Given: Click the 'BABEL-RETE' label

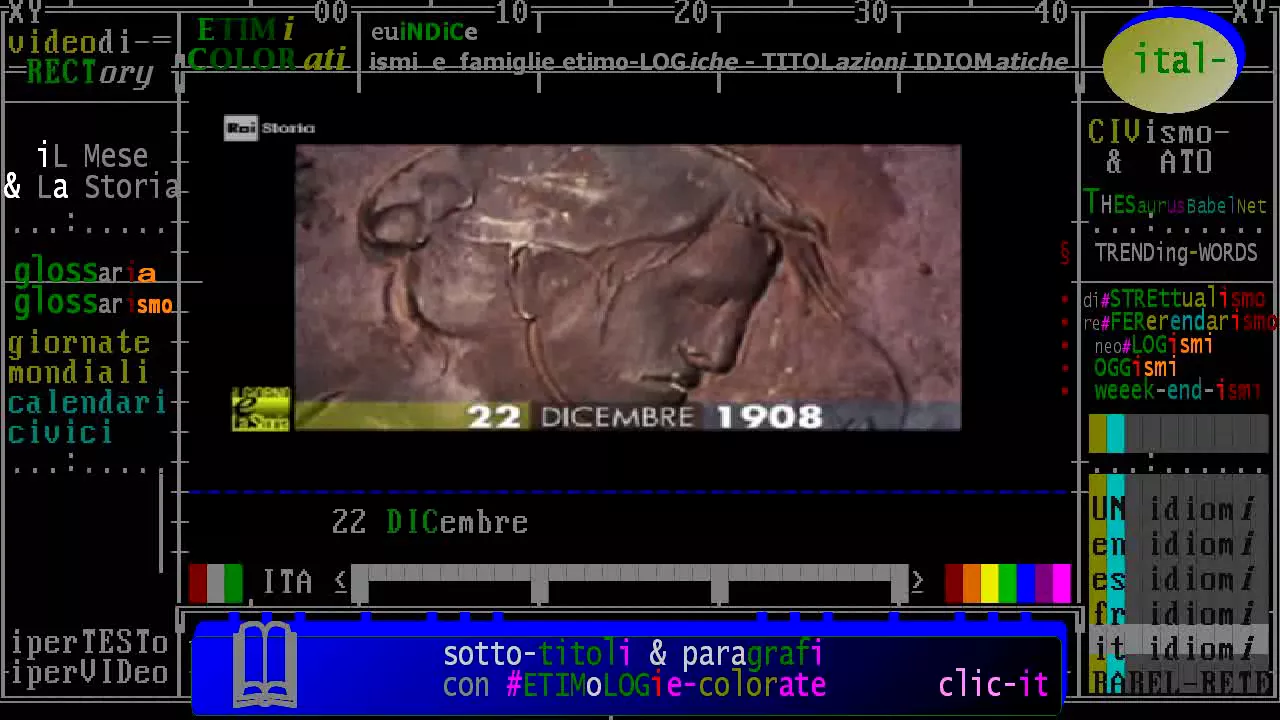Looking at the screenshot, I should pyautogui.click(x=1180, y=683).
